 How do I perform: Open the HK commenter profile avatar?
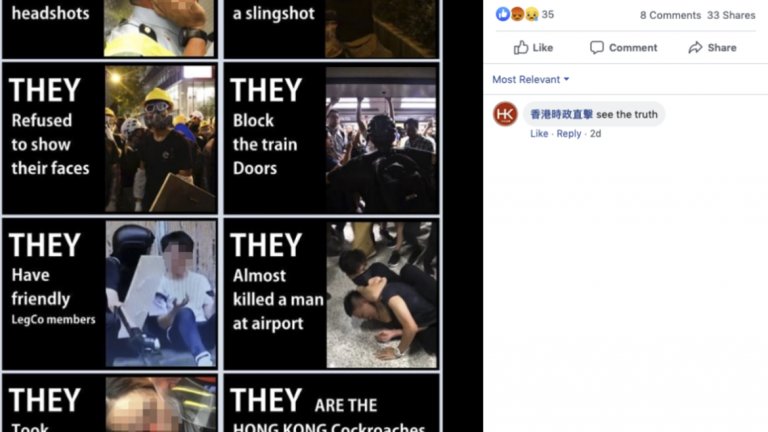coord(505,114)
